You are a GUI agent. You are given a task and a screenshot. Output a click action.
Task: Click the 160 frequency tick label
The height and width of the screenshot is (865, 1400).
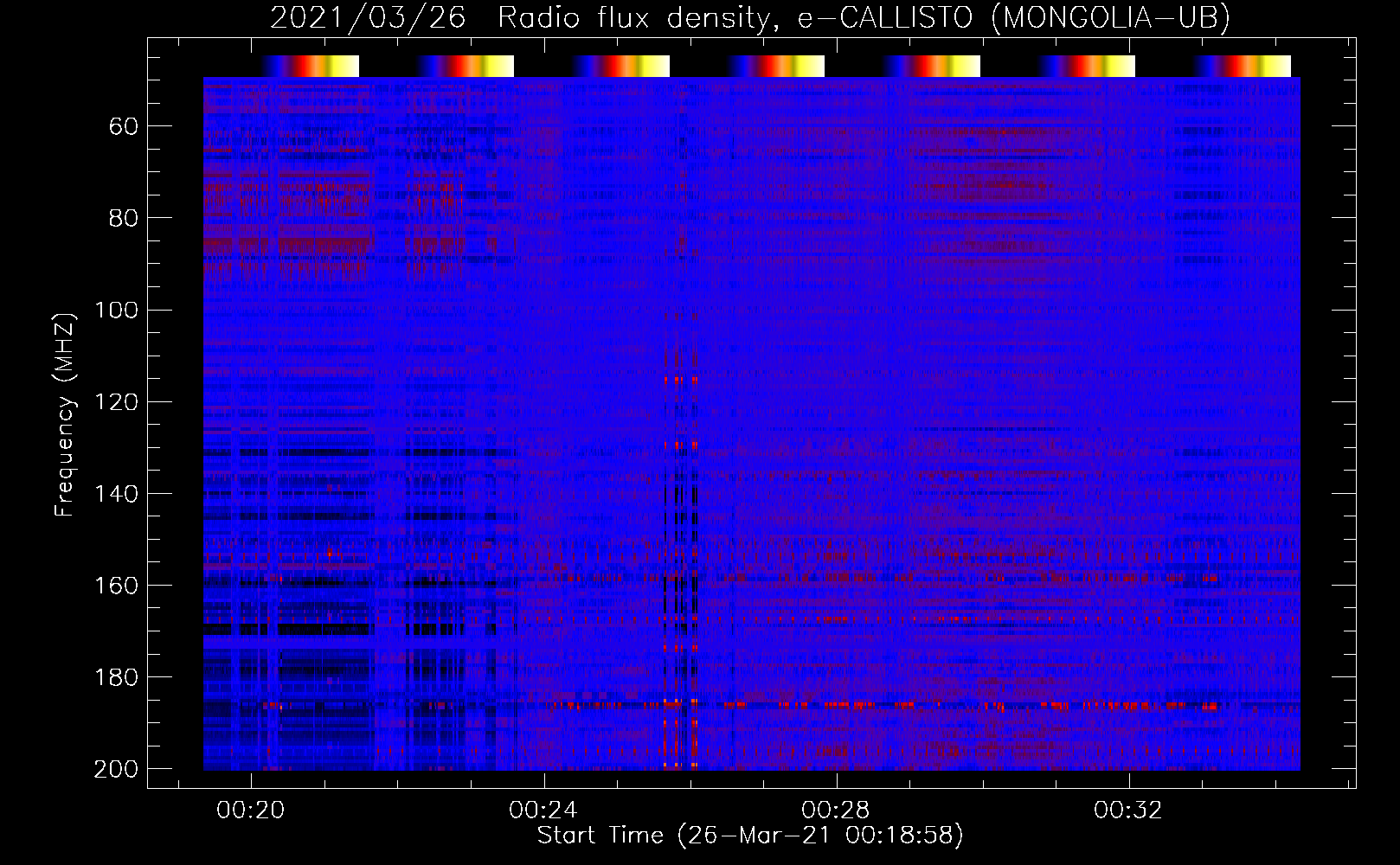tap(116, 586)
